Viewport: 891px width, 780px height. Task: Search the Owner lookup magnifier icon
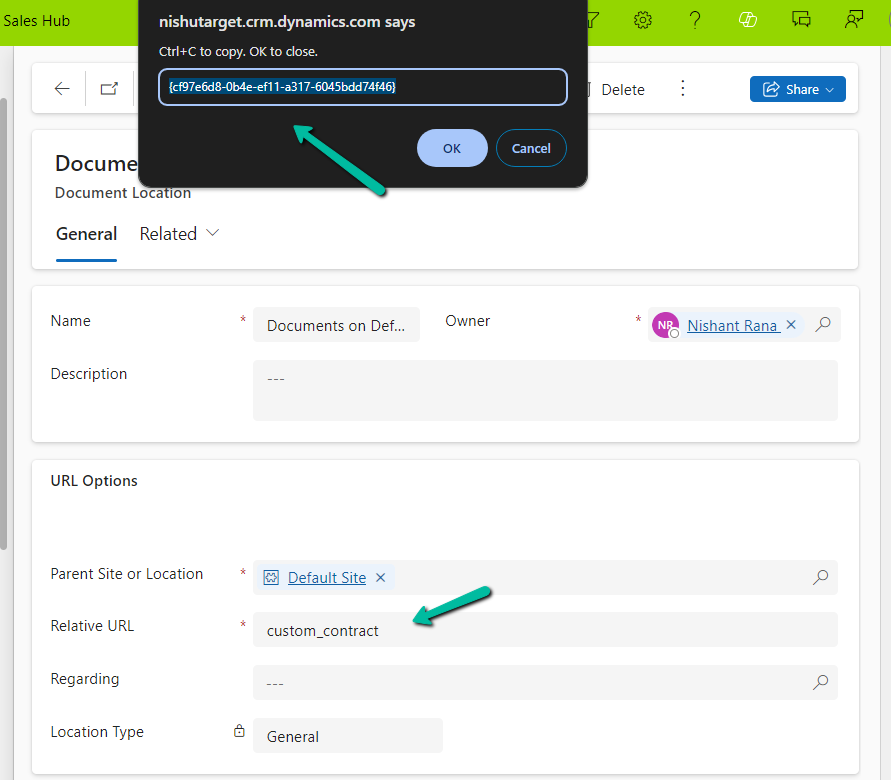(823, 325)
